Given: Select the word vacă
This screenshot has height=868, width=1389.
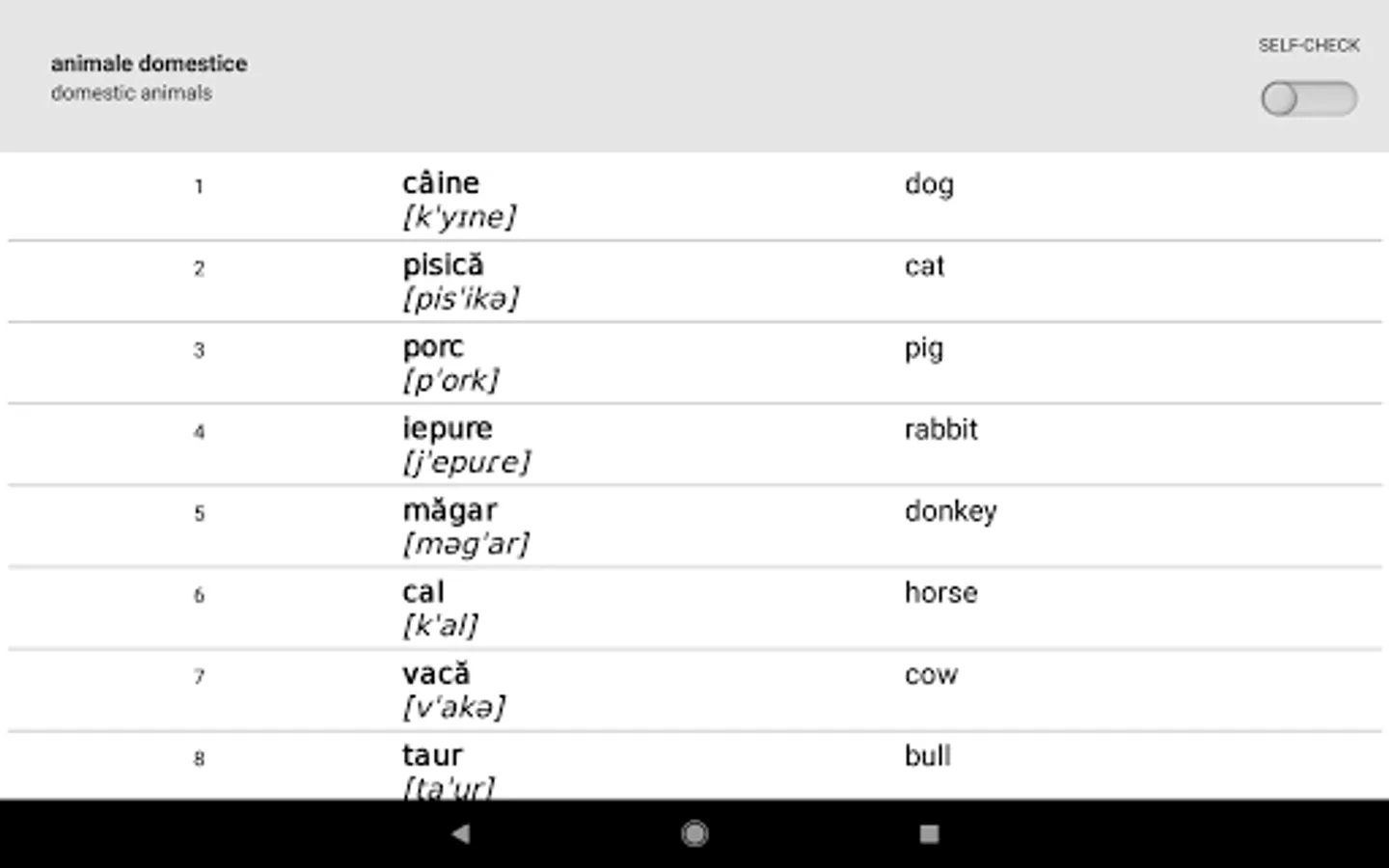Looking at the screenshot, I should pyautogui.click(x=436, y=673).
